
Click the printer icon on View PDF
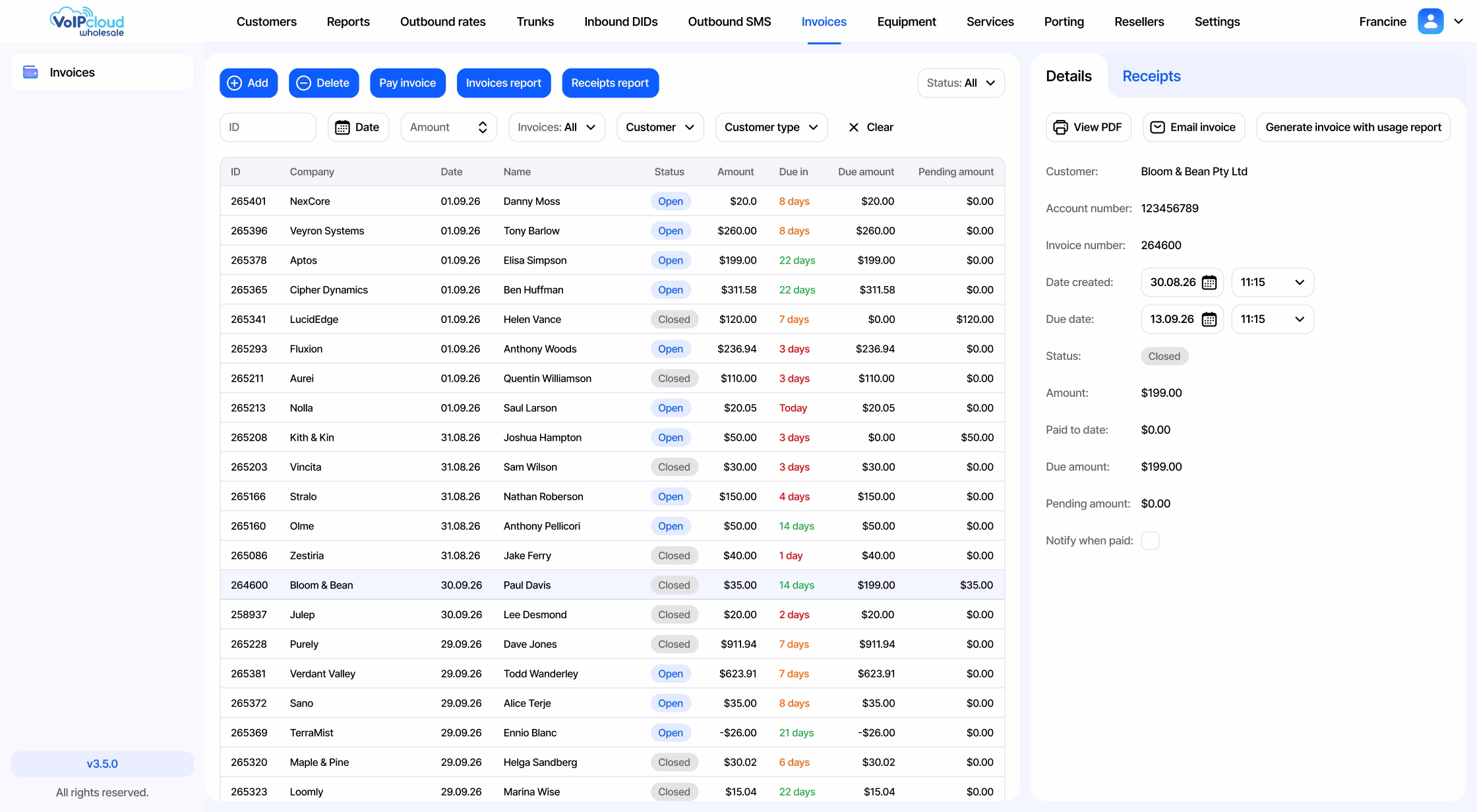[1060, 127]
